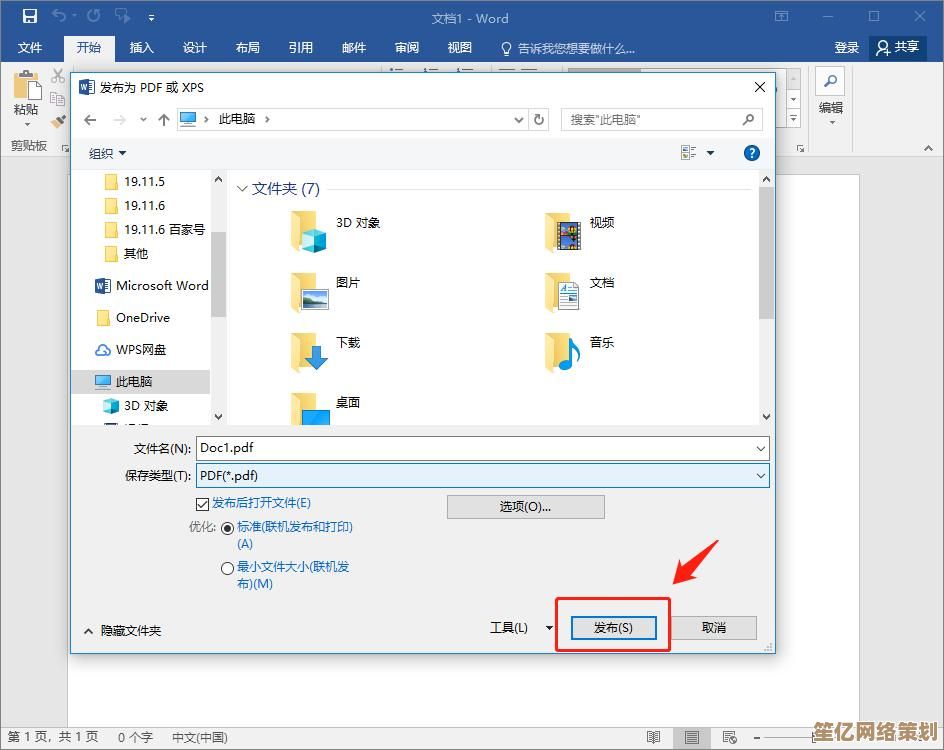Click the blue Help question mark icon
The width and height of the screenshot is (944, 750).
pyautogui.click(x=751, y=153)
